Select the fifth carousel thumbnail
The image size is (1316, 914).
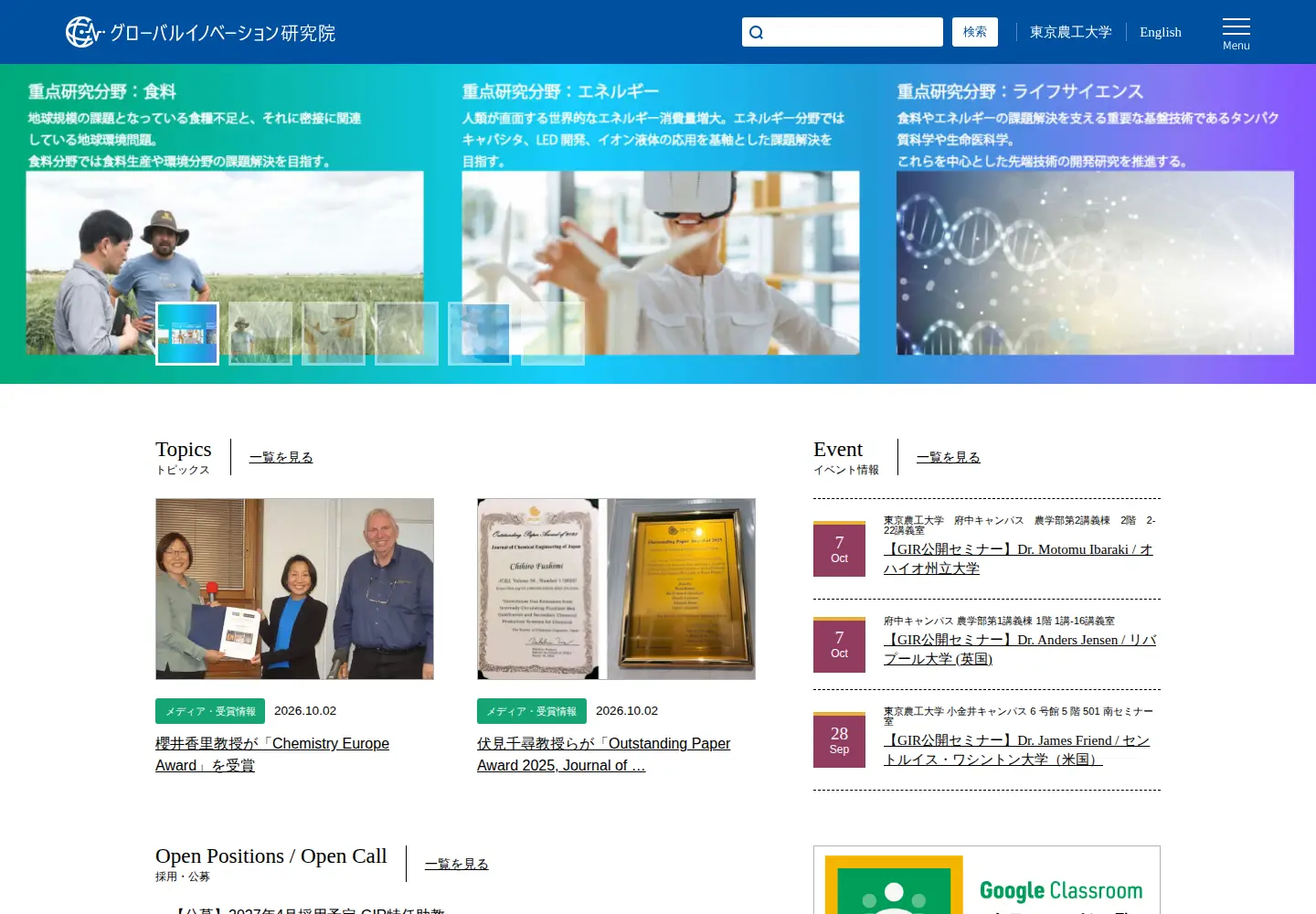[x=480, y=334]
